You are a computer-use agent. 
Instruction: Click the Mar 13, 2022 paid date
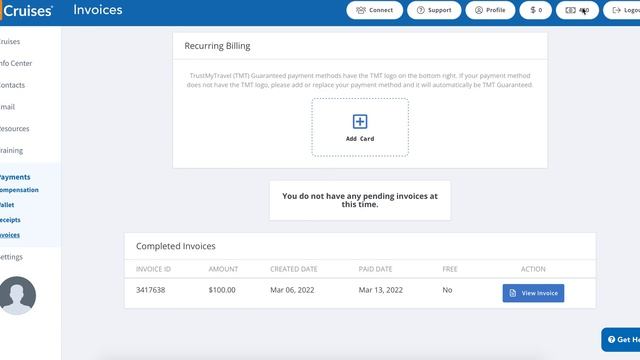tap(380, 290)
